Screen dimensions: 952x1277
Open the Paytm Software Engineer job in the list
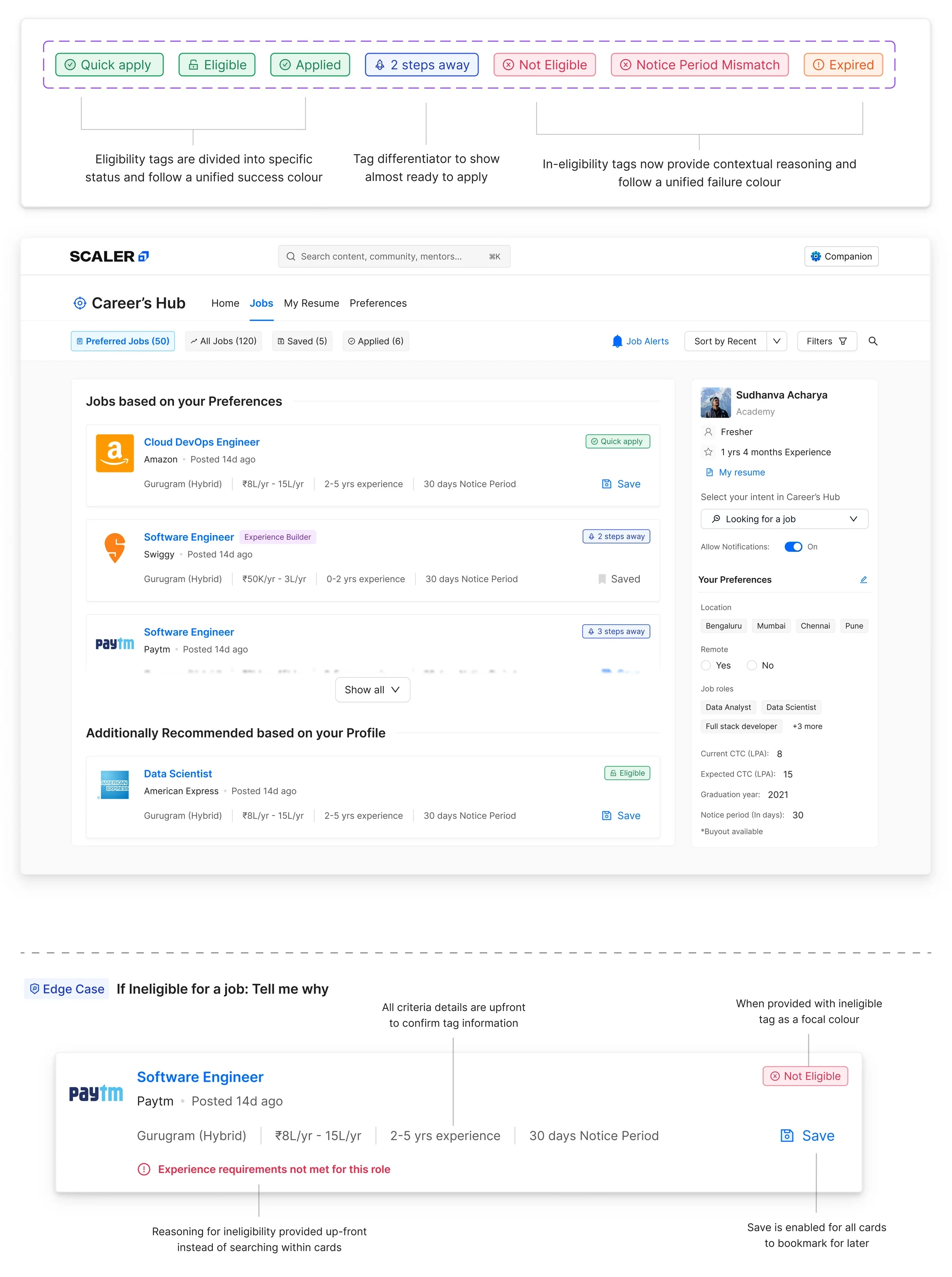pyautogui.click(x=189, y=632)
